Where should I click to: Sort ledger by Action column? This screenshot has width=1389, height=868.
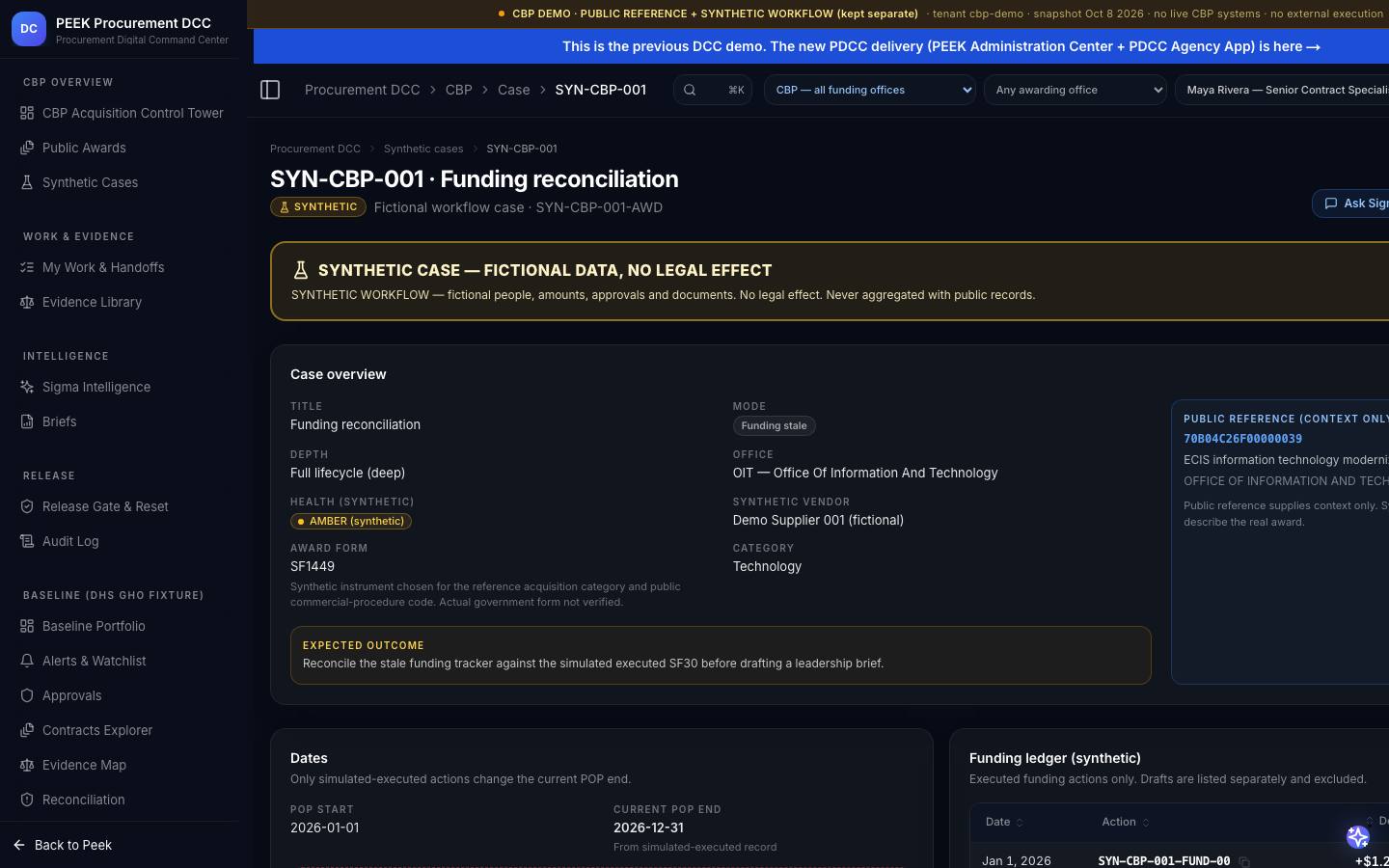(x=1126, y=822)
